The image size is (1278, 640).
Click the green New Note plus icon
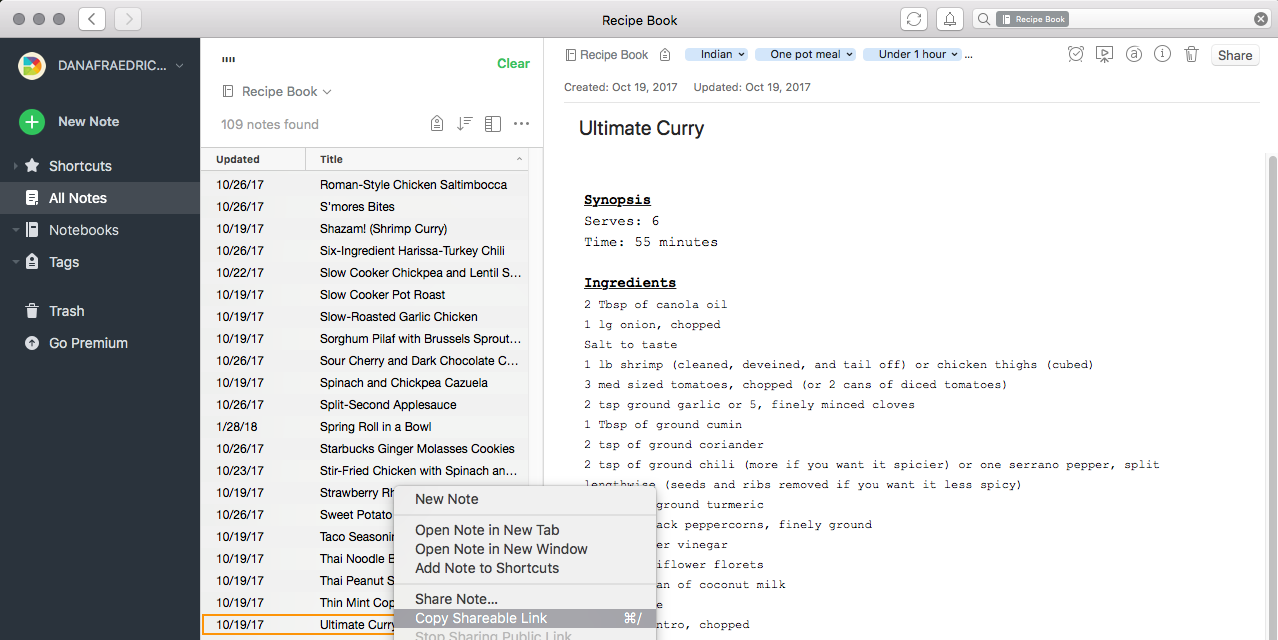click(32, 122)
